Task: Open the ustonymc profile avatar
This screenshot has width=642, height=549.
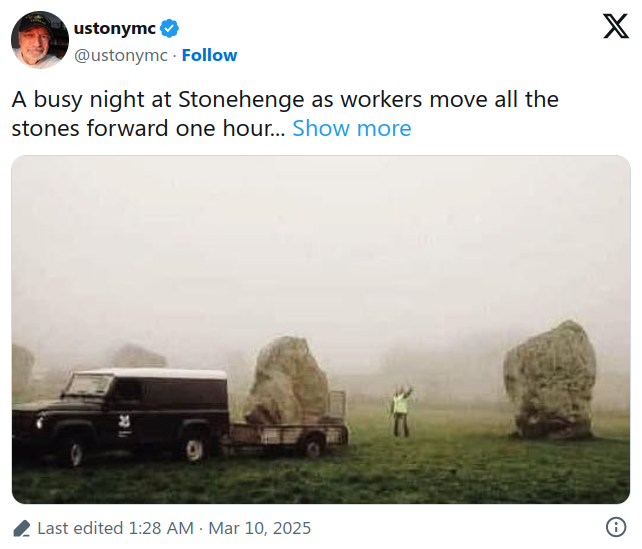Action: tap(40, 41)
